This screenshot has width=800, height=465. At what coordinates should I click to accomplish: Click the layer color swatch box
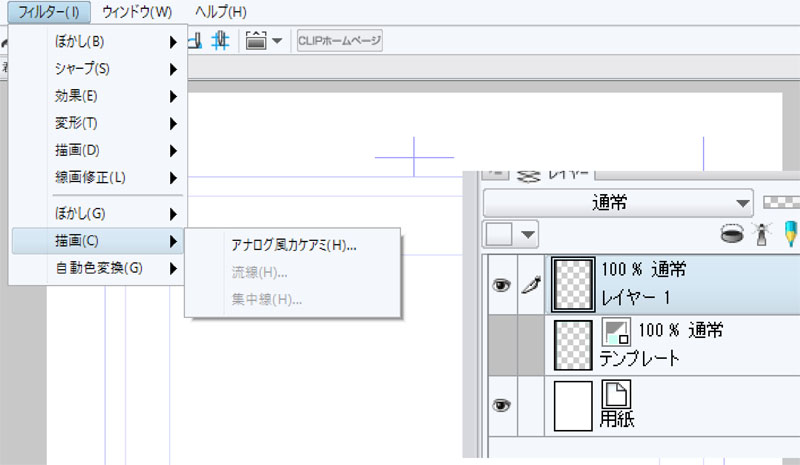tap(499, 236)
